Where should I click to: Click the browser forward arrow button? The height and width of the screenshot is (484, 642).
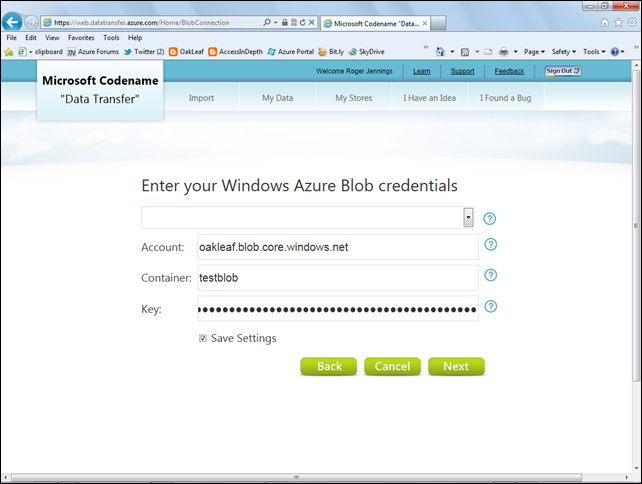[x=32, y=23]
